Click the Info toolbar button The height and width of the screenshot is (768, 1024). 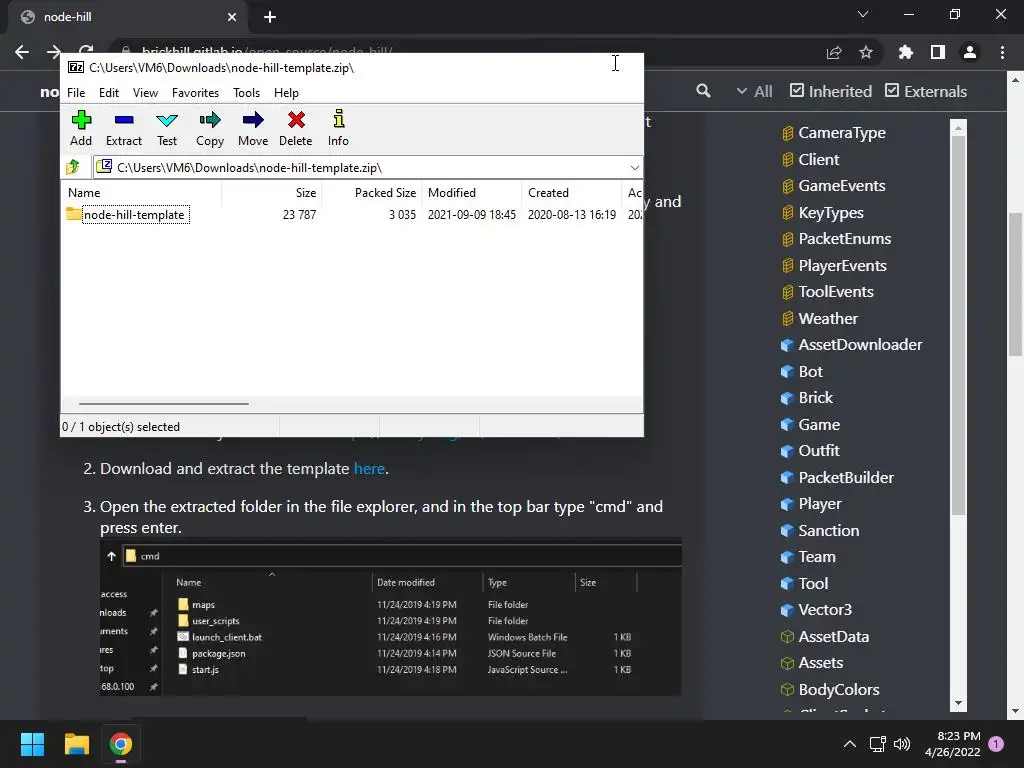click(x=338, y=129)
